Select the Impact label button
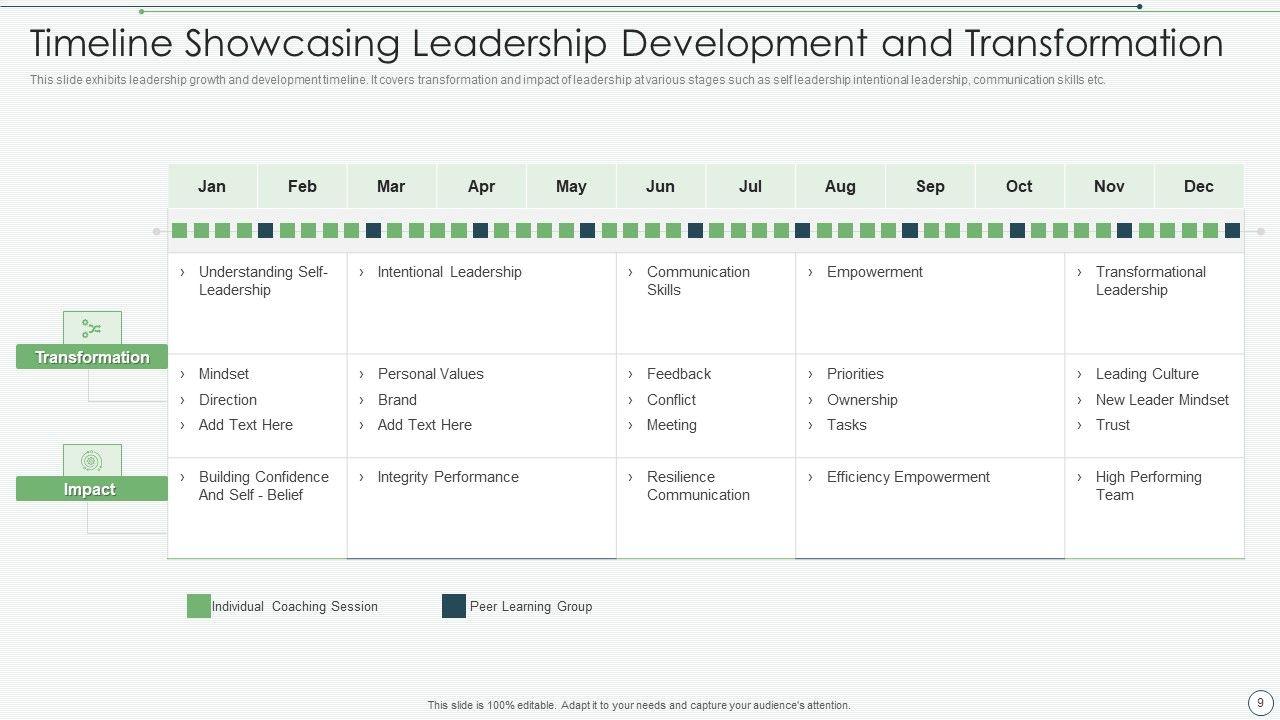Viewport: 1280px width, 720px height. [x=90, y=489]
